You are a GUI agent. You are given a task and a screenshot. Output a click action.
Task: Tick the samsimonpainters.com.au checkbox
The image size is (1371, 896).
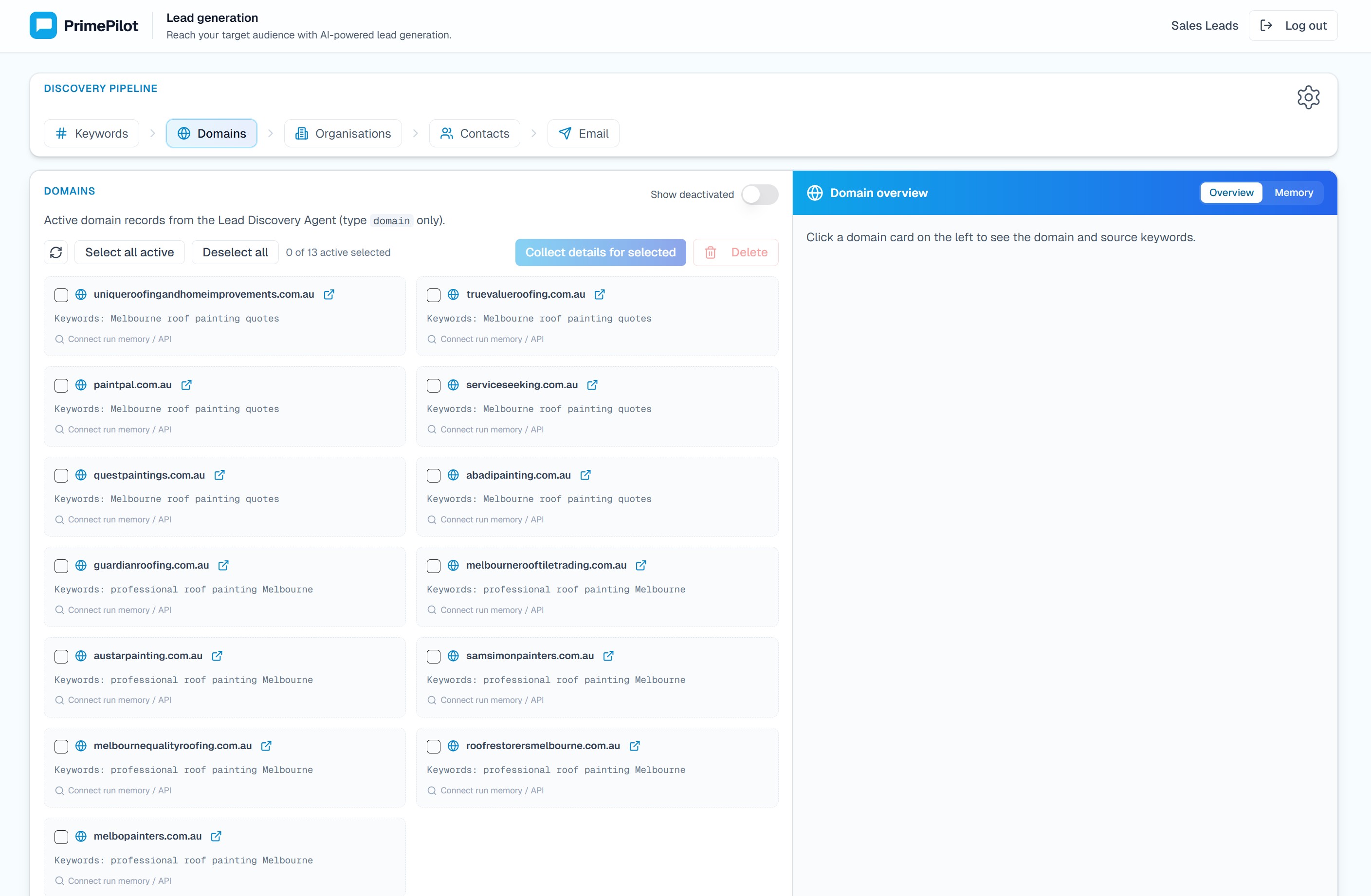coord(434,657)
